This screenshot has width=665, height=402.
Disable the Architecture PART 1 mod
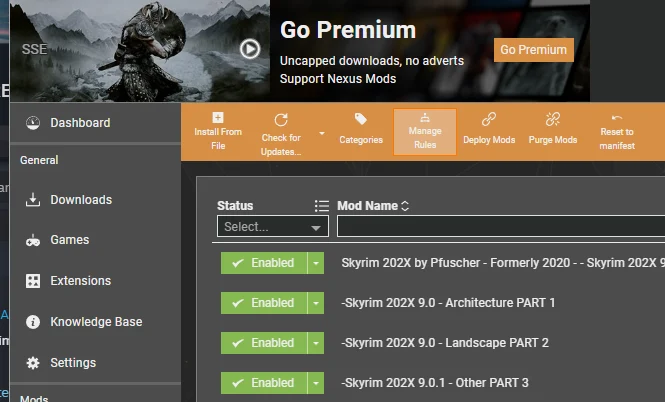click(x=263, y=303)
